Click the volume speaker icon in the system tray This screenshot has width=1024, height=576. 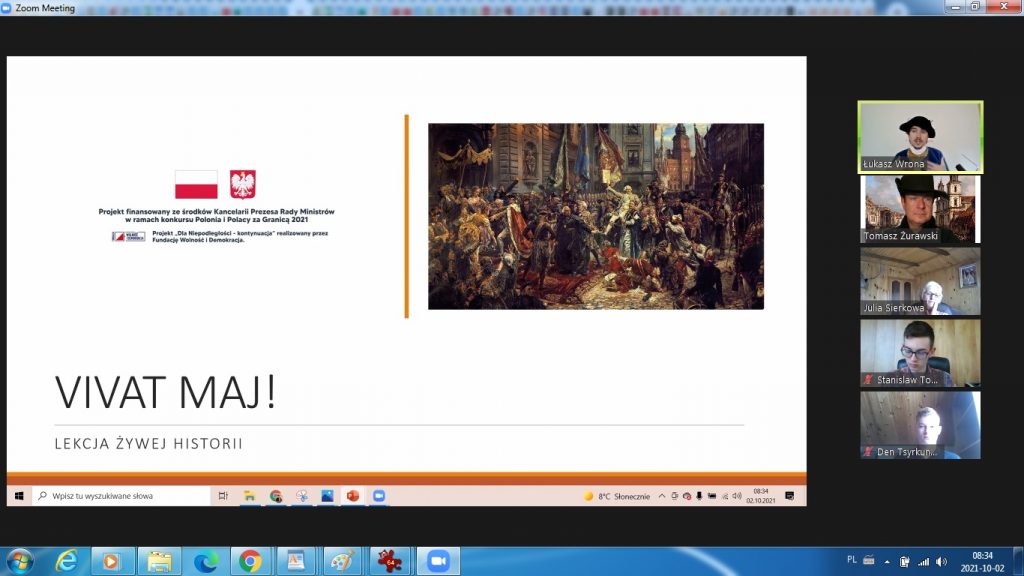pyautogui.click(x=940, y=561)
